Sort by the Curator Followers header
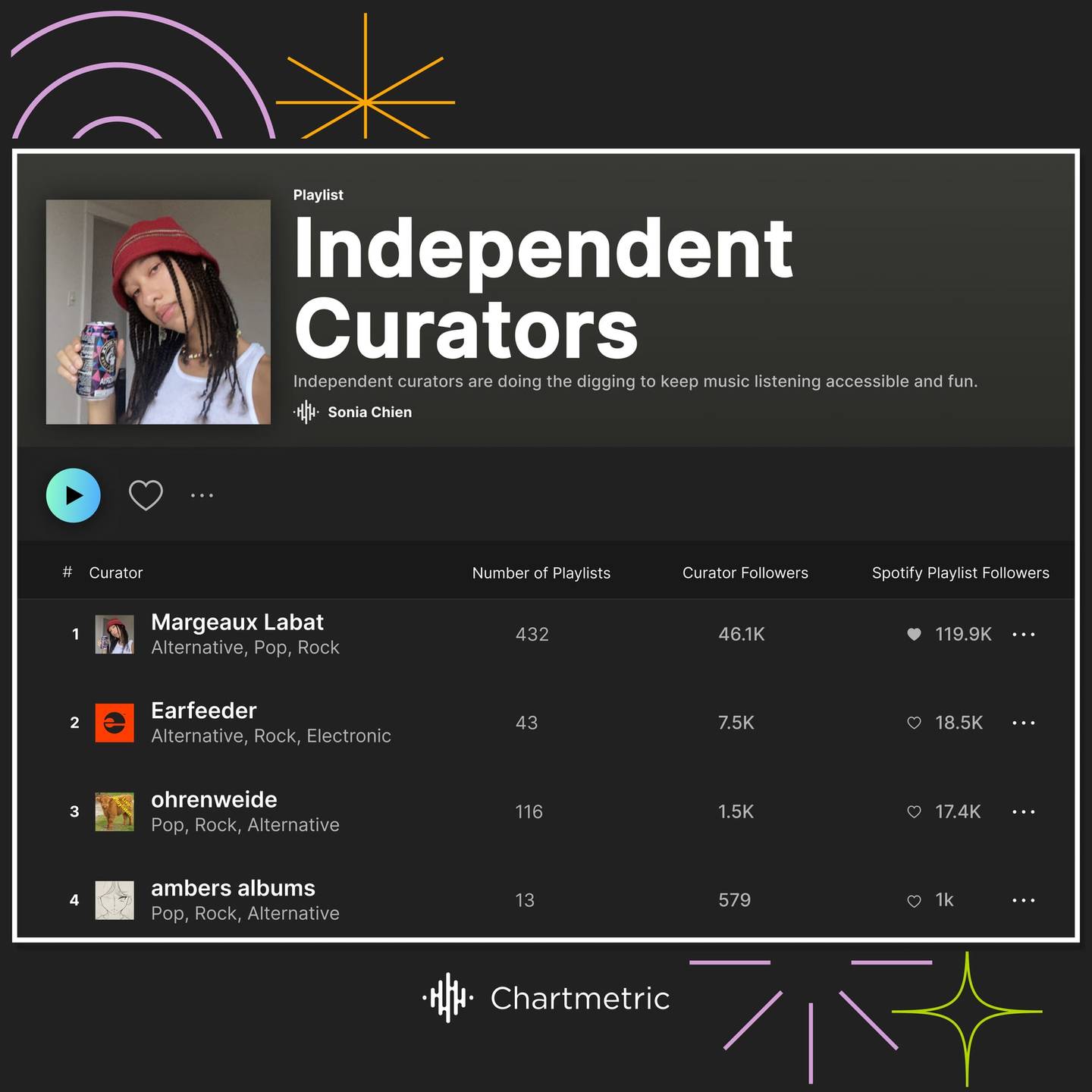 tap(745, 573)
